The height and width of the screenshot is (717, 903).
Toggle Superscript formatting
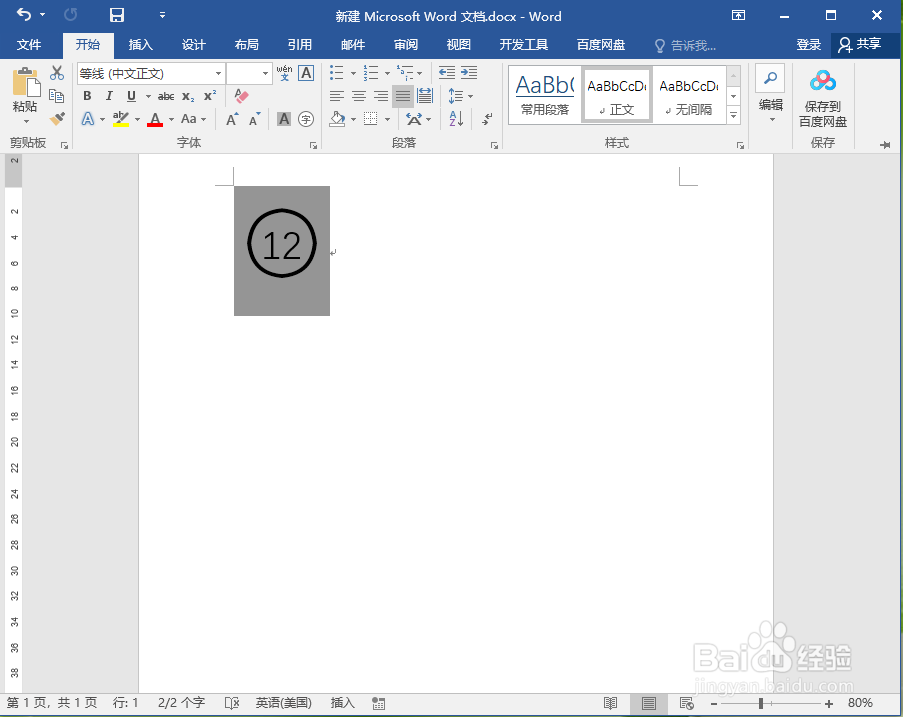[210, 96]
